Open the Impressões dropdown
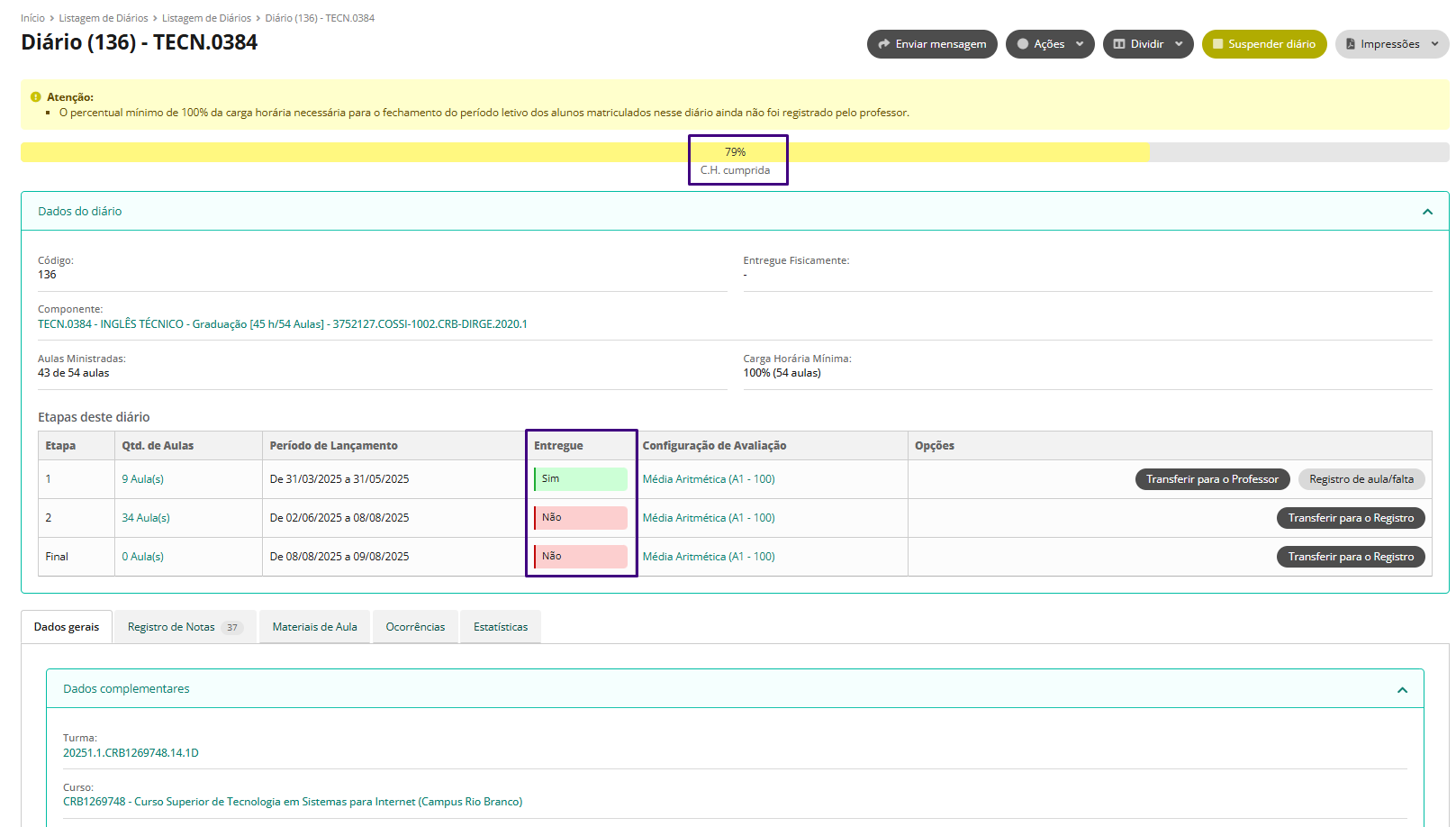 pyautogui.click(x=1392, y=44)
